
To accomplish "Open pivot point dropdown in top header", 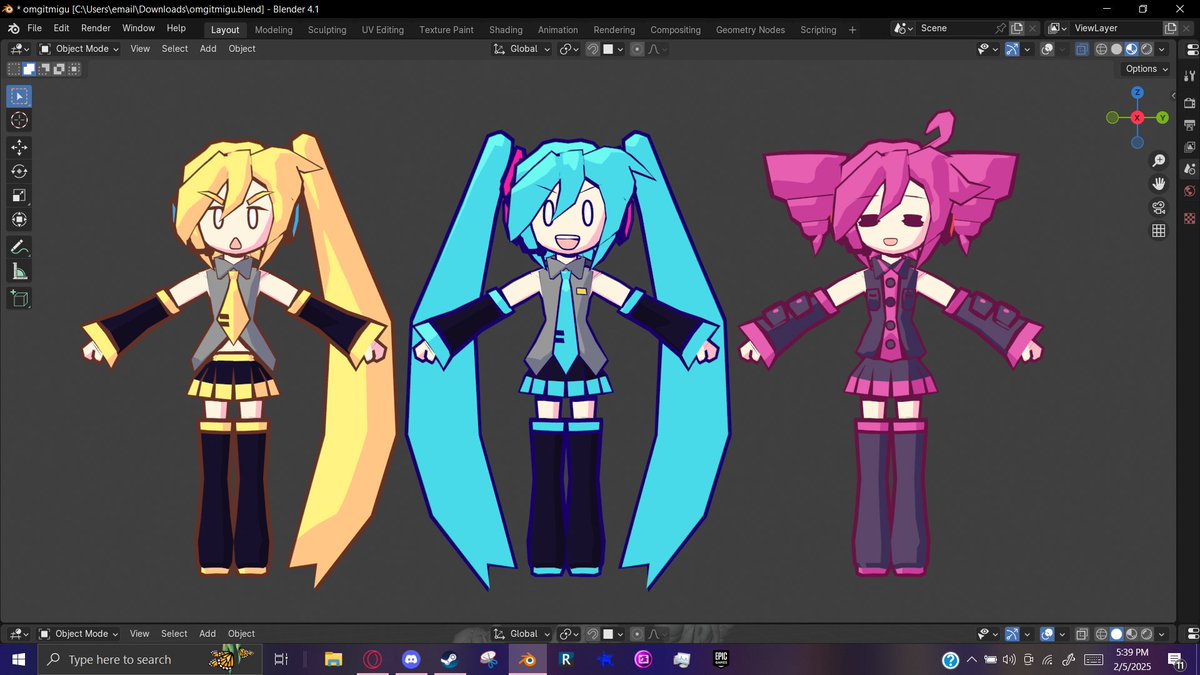I will click(x=569, y=49).
